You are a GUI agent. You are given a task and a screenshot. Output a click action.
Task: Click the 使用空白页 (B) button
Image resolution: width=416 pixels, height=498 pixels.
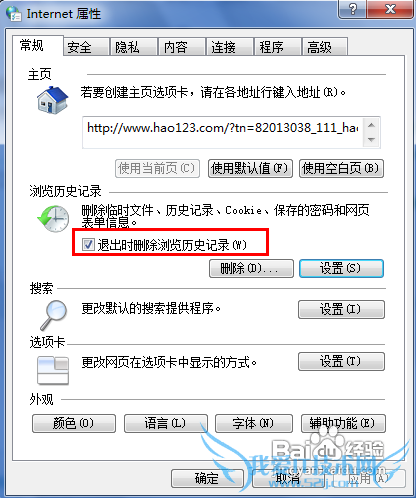coord(341,168)
